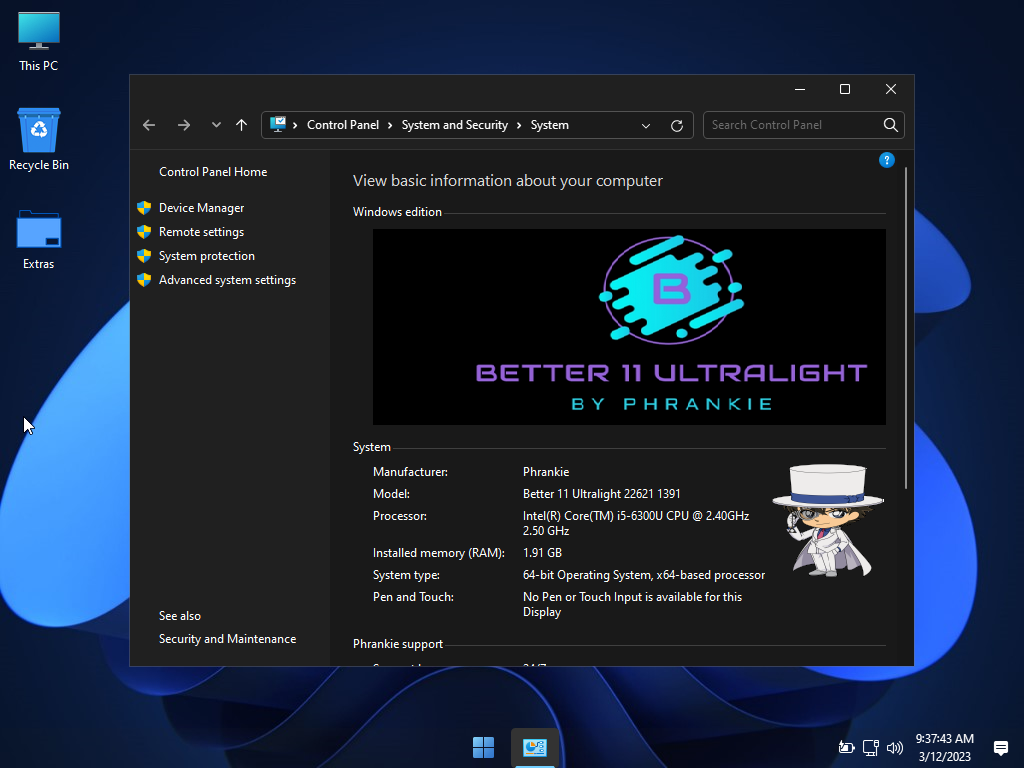Expand chevron after Control Panel breadcrumb

click(390, 125)
